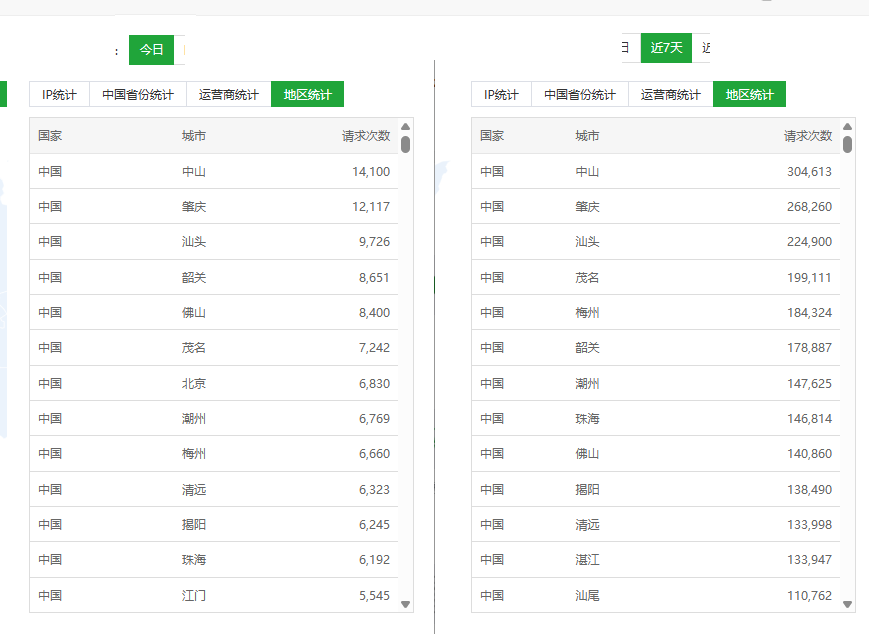Select 地区统计 tab in the 近7天 panel
The width and height of the screenshot is (869, 634).
749,95
